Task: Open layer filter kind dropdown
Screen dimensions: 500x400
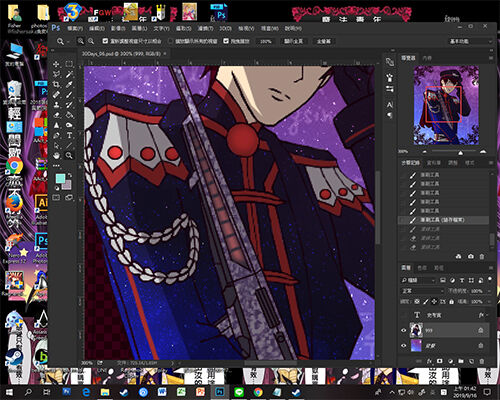Action: coord(418,280)
